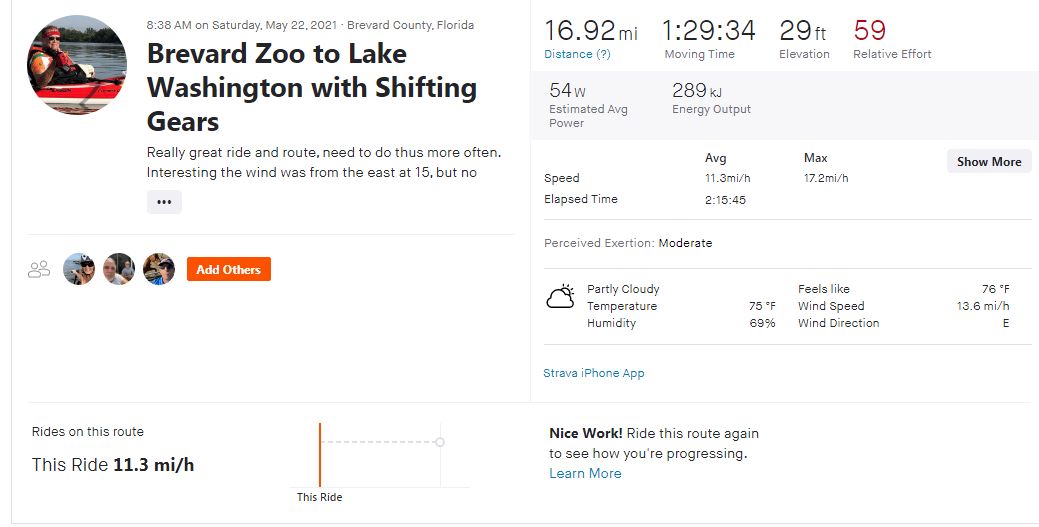Expand description with the ellipsis button
The image size is (1039, 527).
(x=164, y=202)
